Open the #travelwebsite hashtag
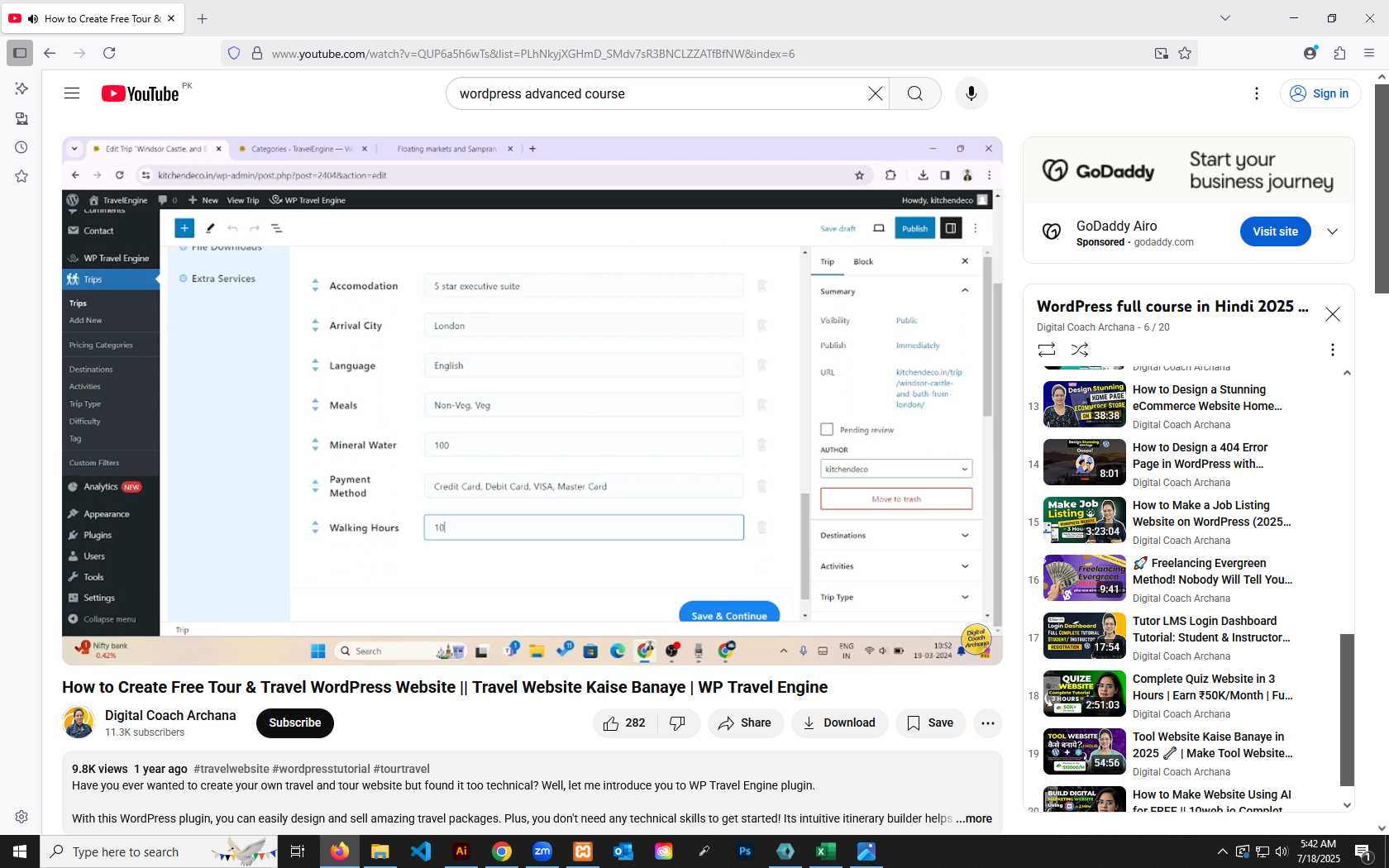This screenshot has width=1389, height=868. click(x=231, y=769)
